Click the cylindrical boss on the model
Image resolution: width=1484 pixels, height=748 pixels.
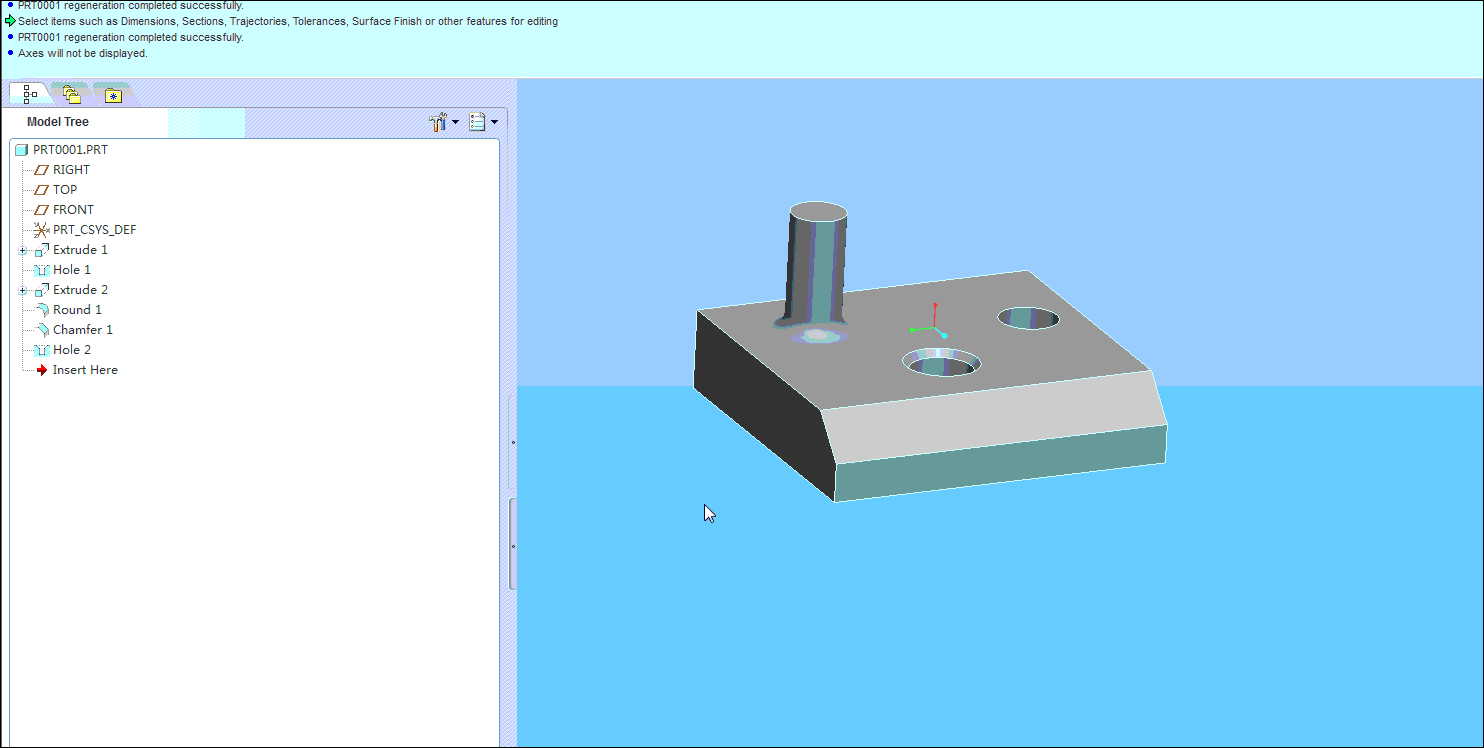point(818,265)
